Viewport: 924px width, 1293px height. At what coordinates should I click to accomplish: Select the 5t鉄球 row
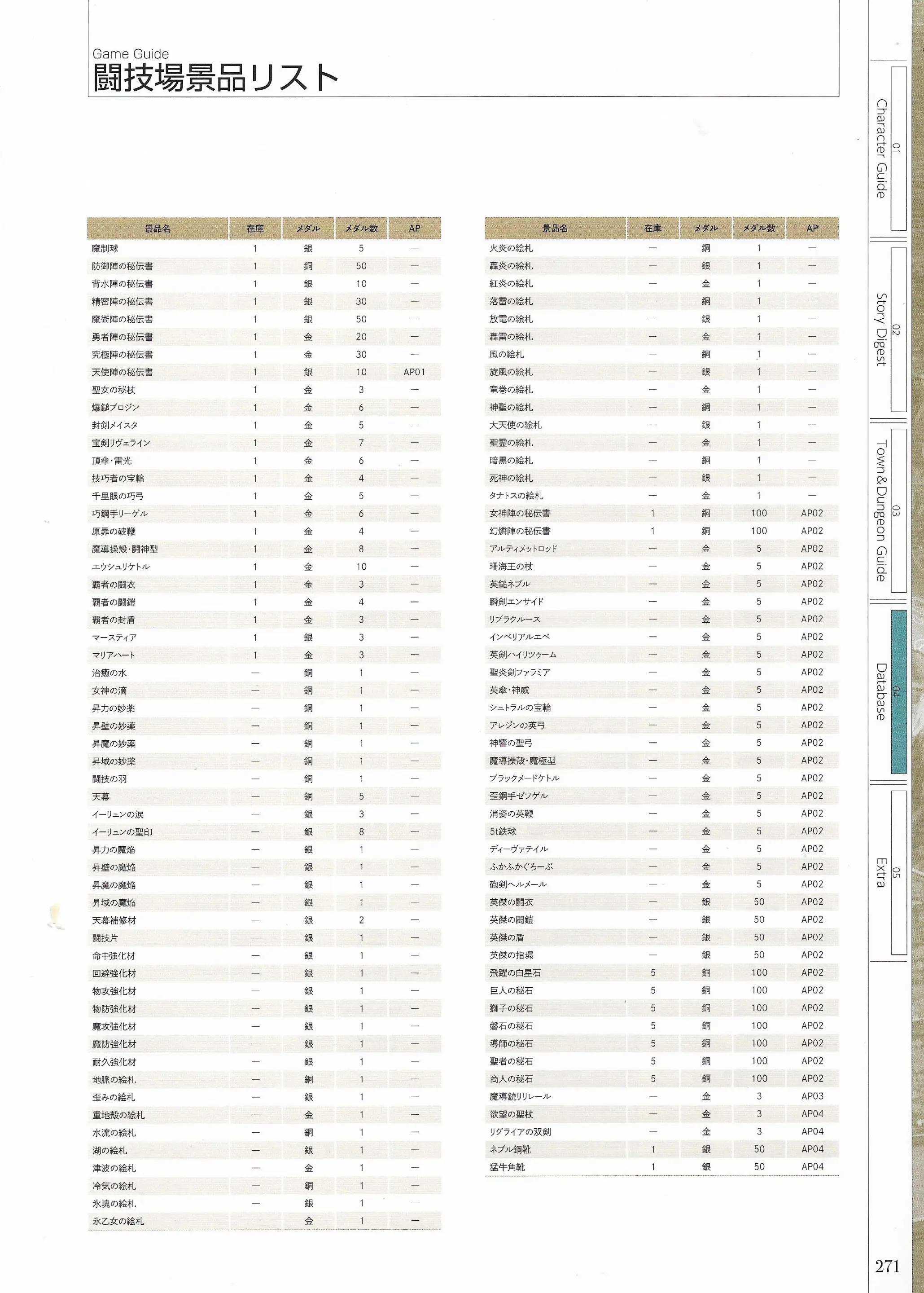click(662, 831)
